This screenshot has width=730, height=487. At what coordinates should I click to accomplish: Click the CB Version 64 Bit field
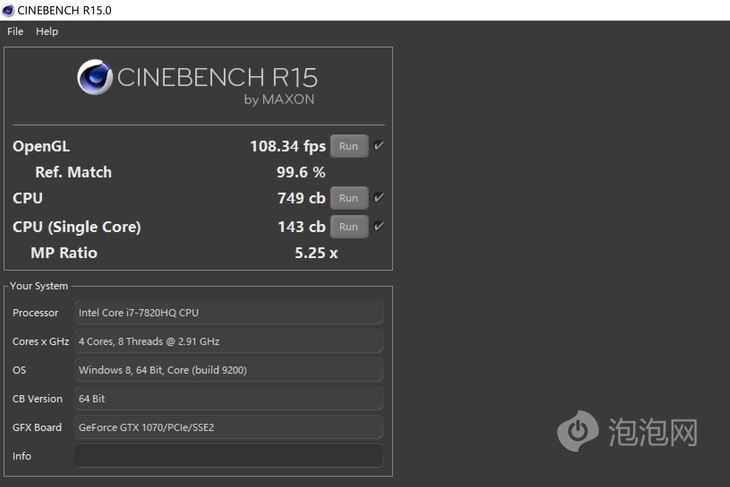(229, 399)
